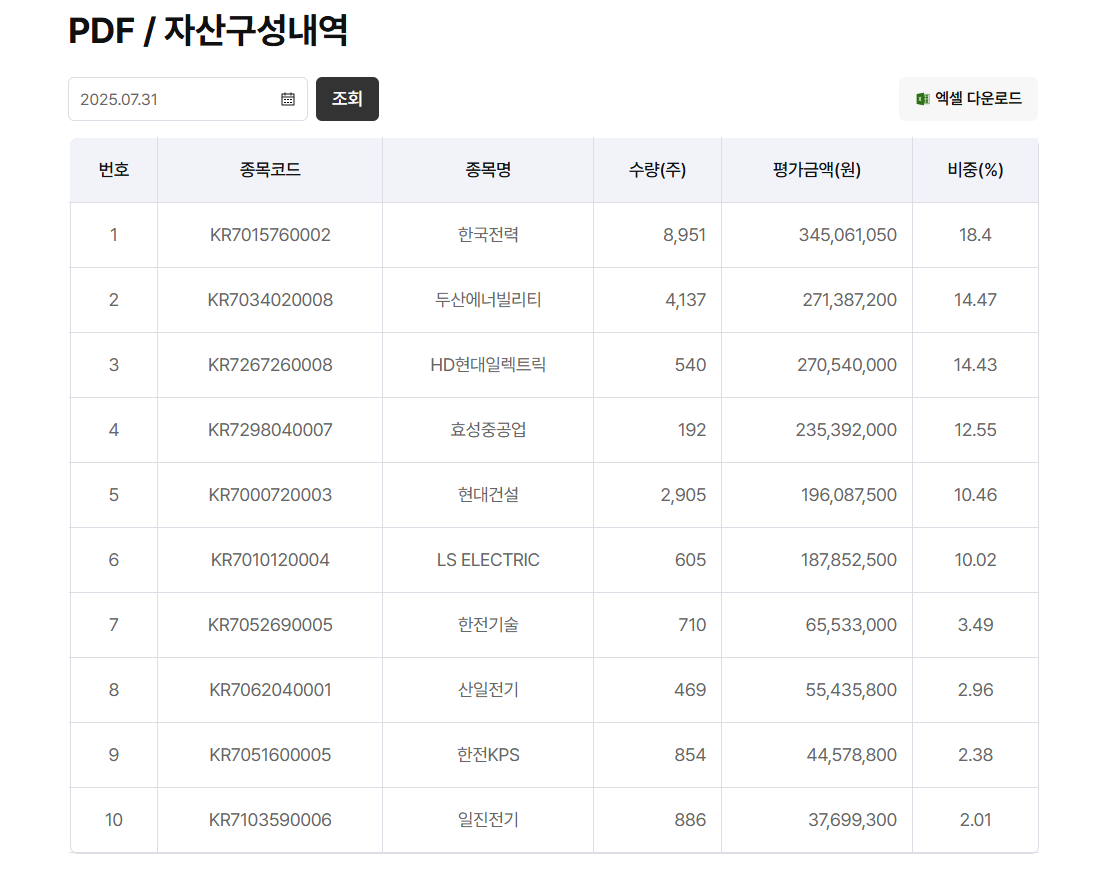Screen dimensions: 1115x869
Task: Select stock code KR7000720003
Action: 270,495
